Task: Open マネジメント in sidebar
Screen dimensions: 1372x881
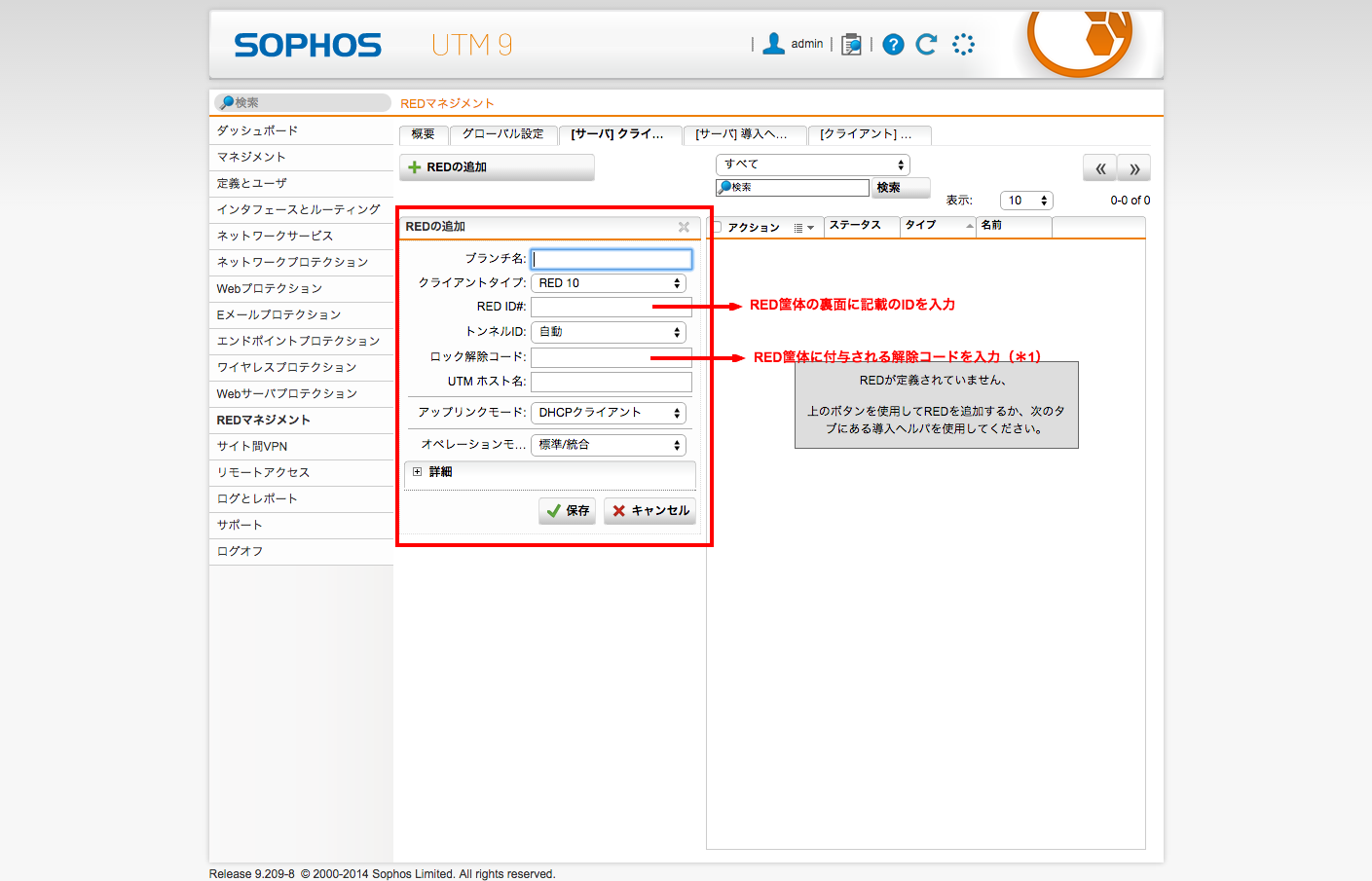Action: 301,158
